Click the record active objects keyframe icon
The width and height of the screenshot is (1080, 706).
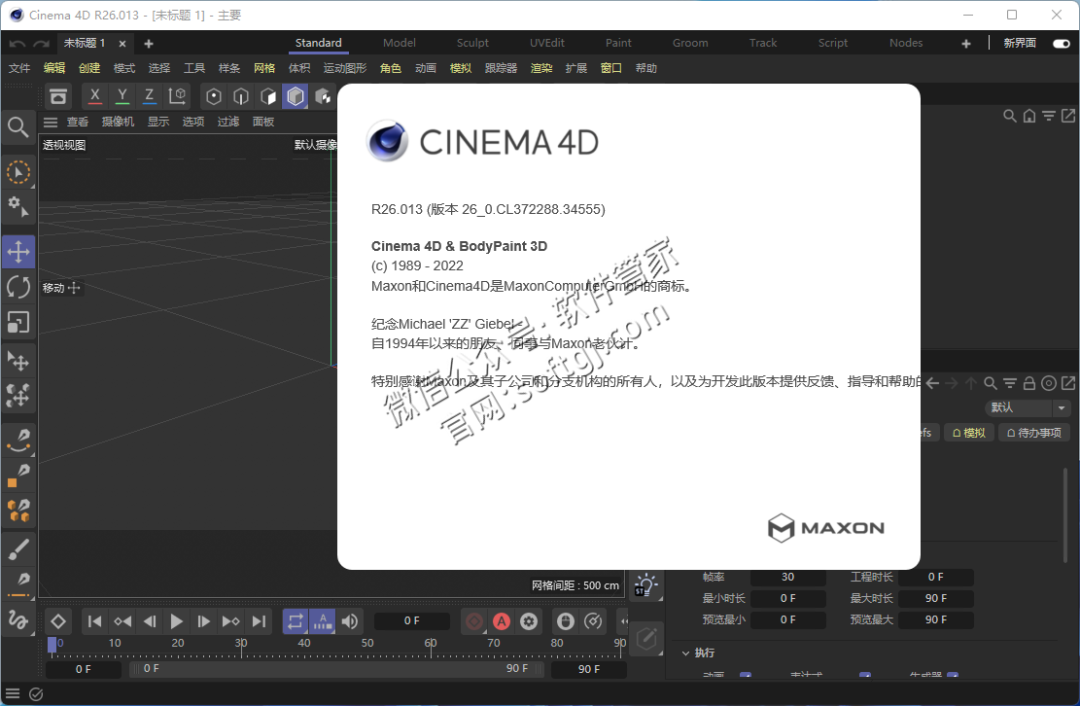[475, 621]
